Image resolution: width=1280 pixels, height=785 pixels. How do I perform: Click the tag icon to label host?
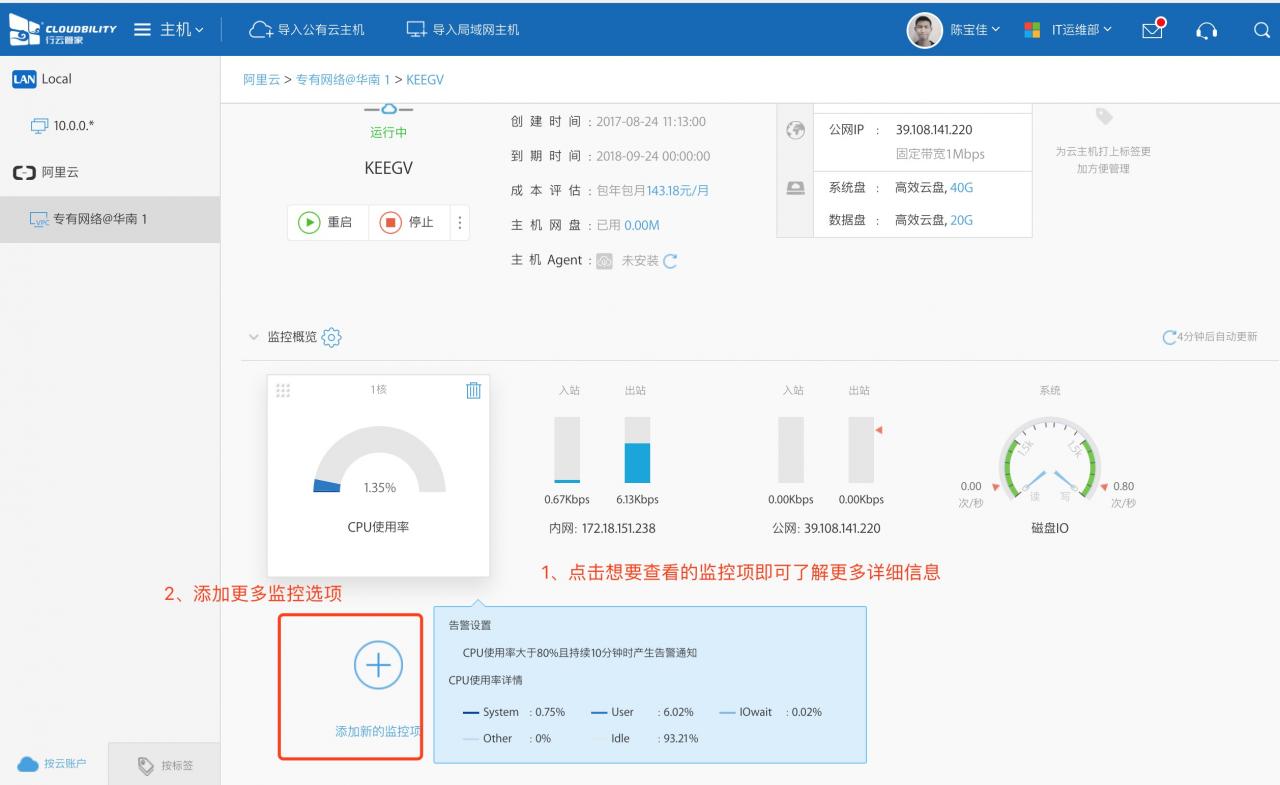tap(1103, 117)
